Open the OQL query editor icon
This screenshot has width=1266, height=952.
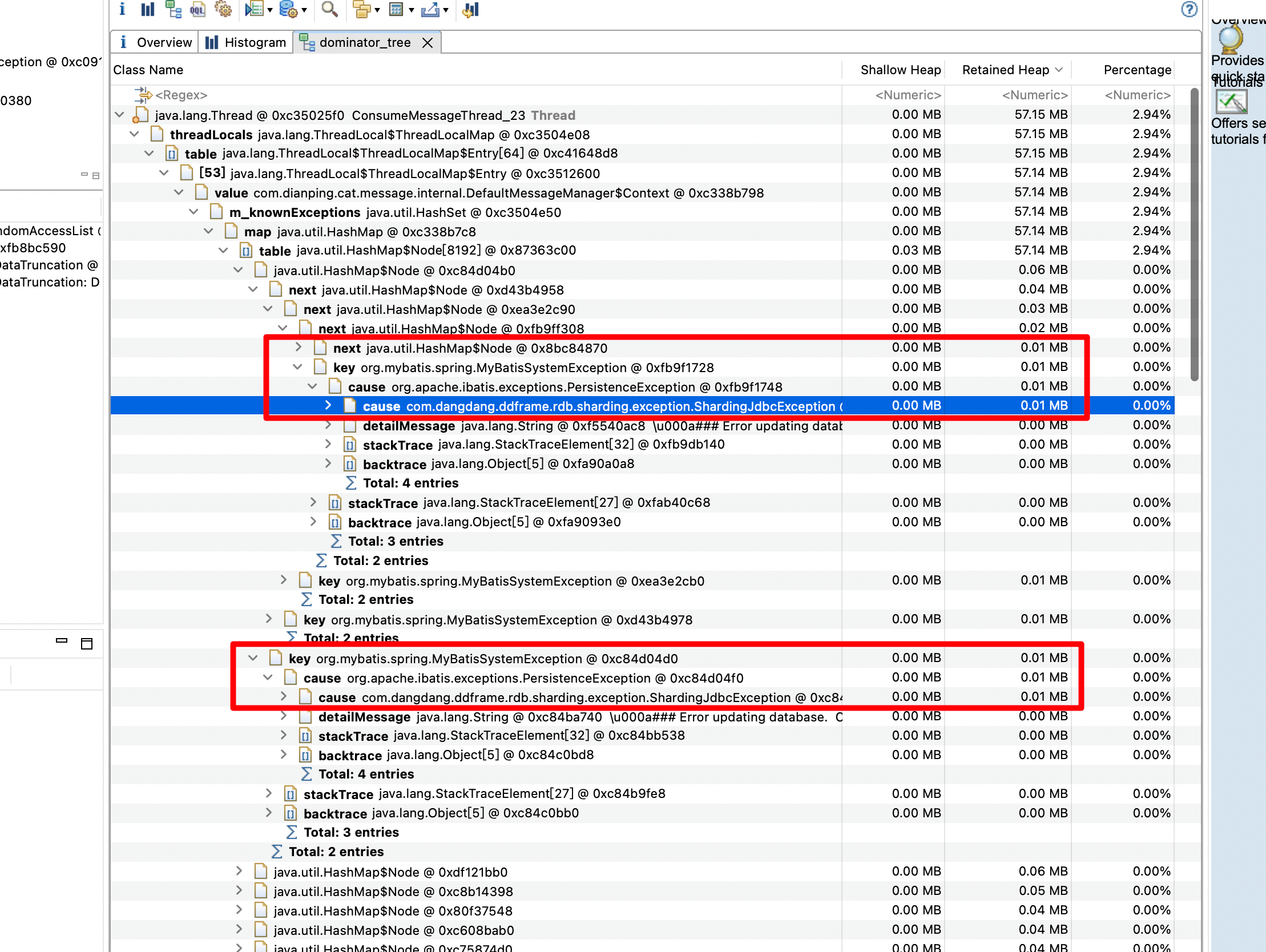[x=197, y=9]
